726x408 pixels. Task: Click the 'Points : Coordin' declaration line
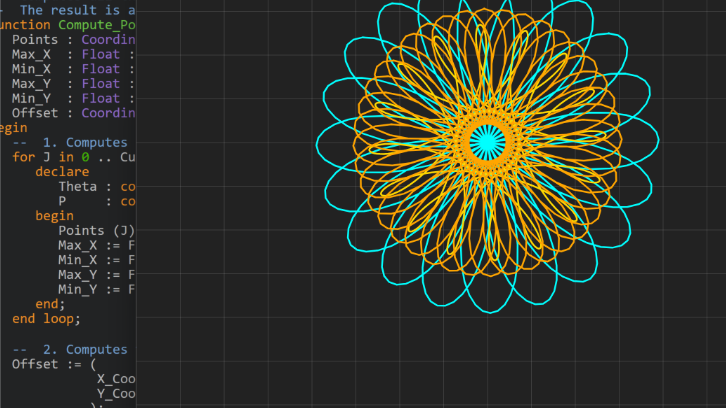[x=66, y=39]
